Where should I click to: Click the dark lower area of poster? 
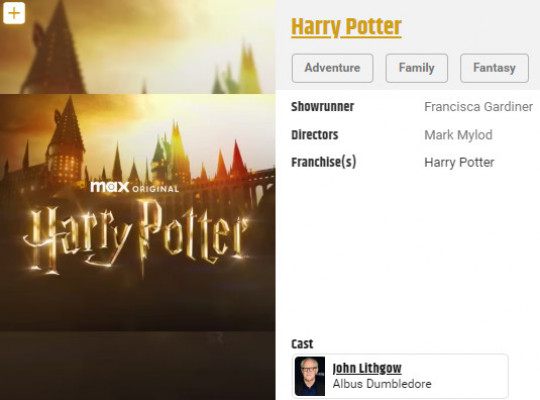(x=138, y=365)
